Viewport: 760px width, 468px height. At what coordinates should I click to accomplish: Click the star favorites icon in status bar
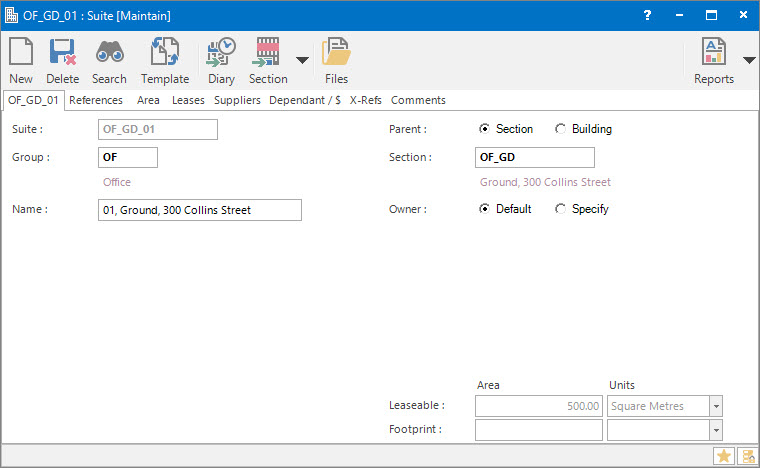tap(723, 456)
